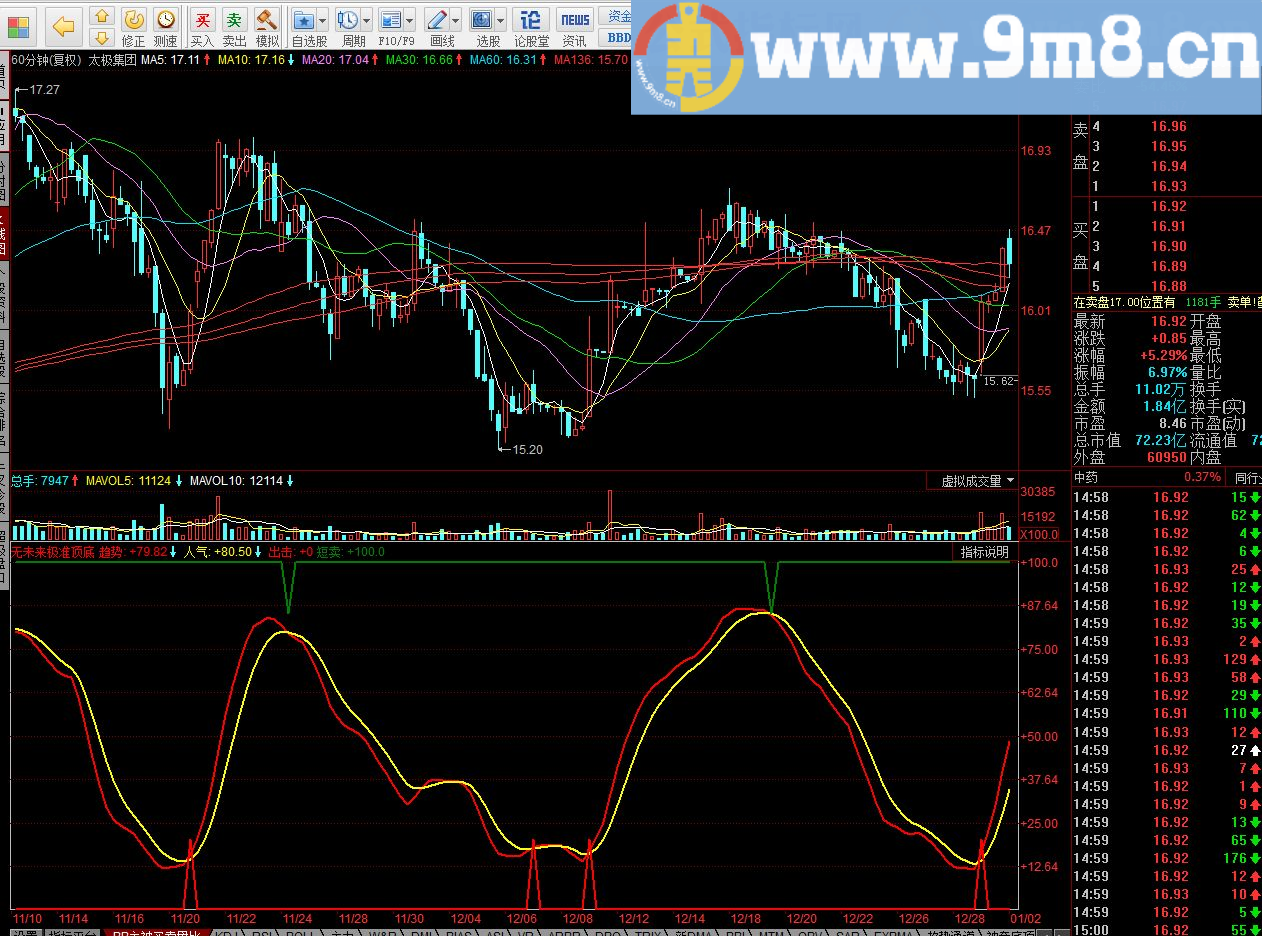1262x936 pixels.
Task: Go back with the yellow left arrow
Action: 63,25
